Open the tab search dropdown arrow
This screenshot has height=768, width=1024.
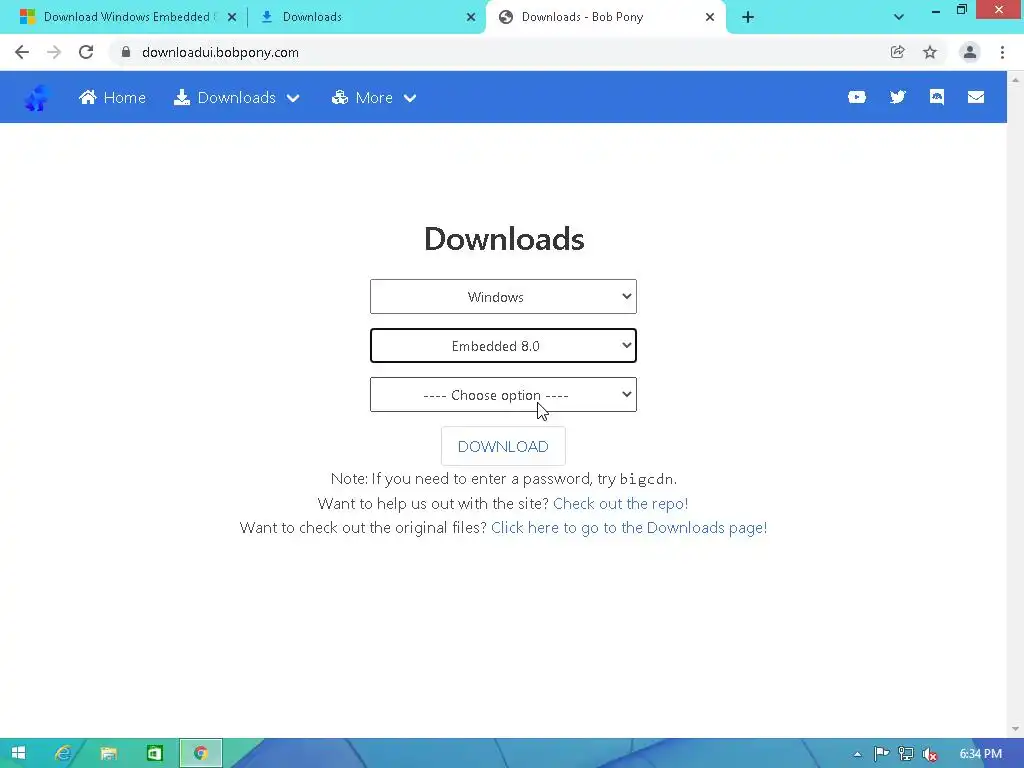tap(899, 17)
